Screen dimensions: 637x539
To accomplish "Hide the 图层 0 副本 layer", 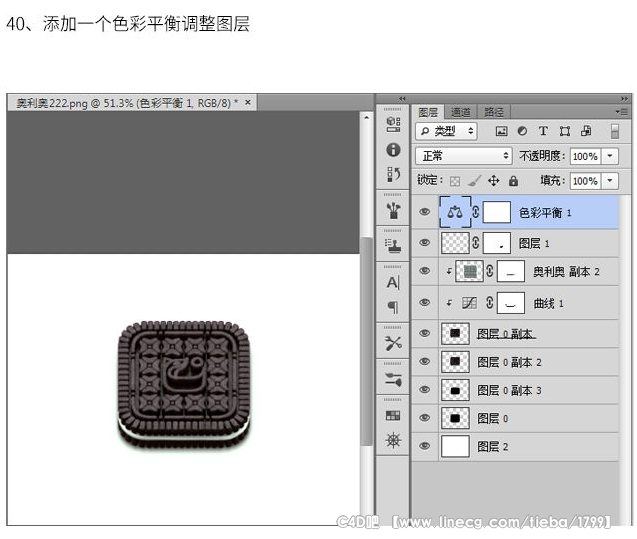I will tap(425, 333).
